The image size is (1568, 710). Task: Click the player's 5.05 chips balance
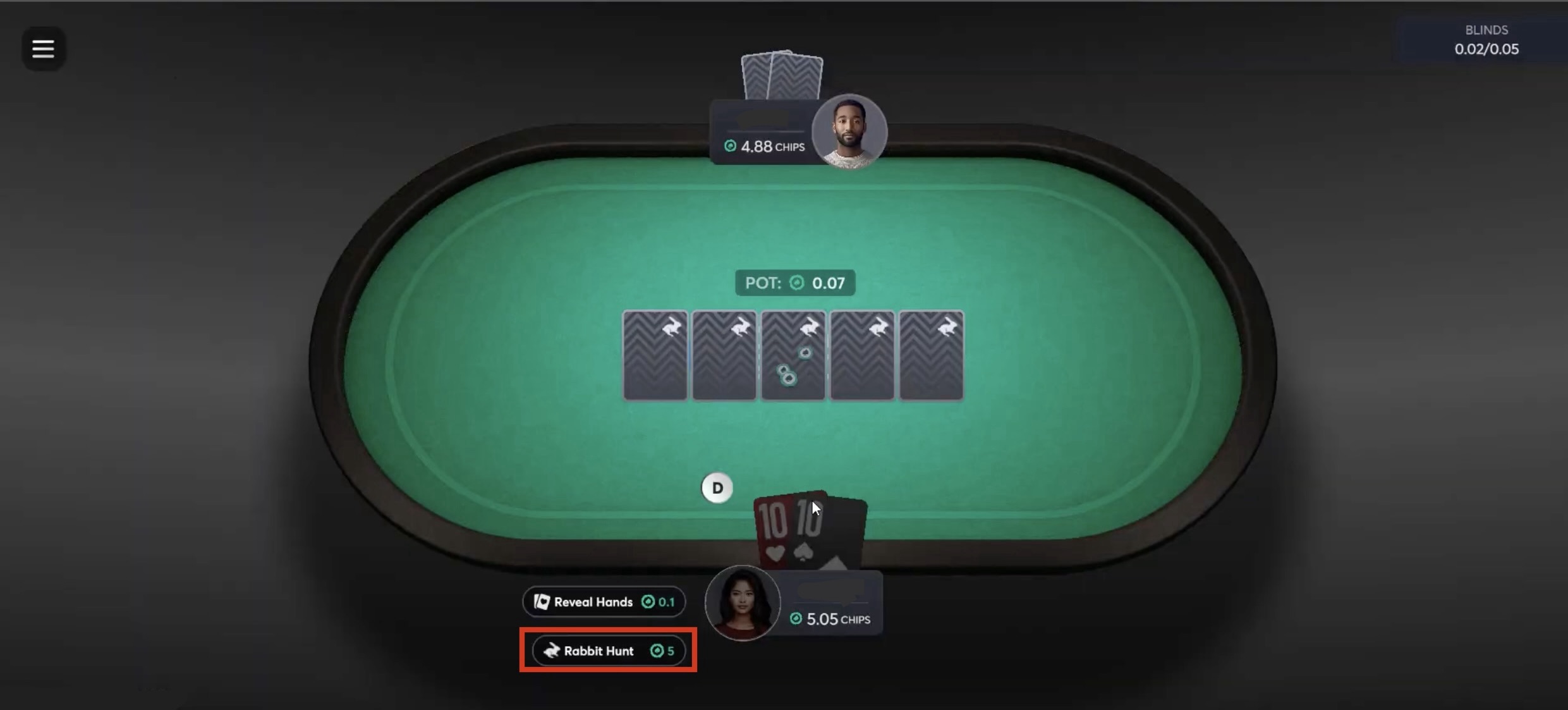pyautogui.click(x=830, y=619)
